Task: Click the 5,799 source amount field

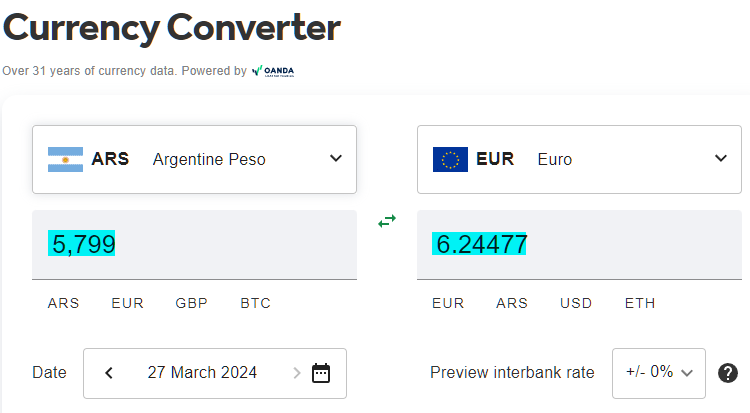Action: click(x=194, y=245)
